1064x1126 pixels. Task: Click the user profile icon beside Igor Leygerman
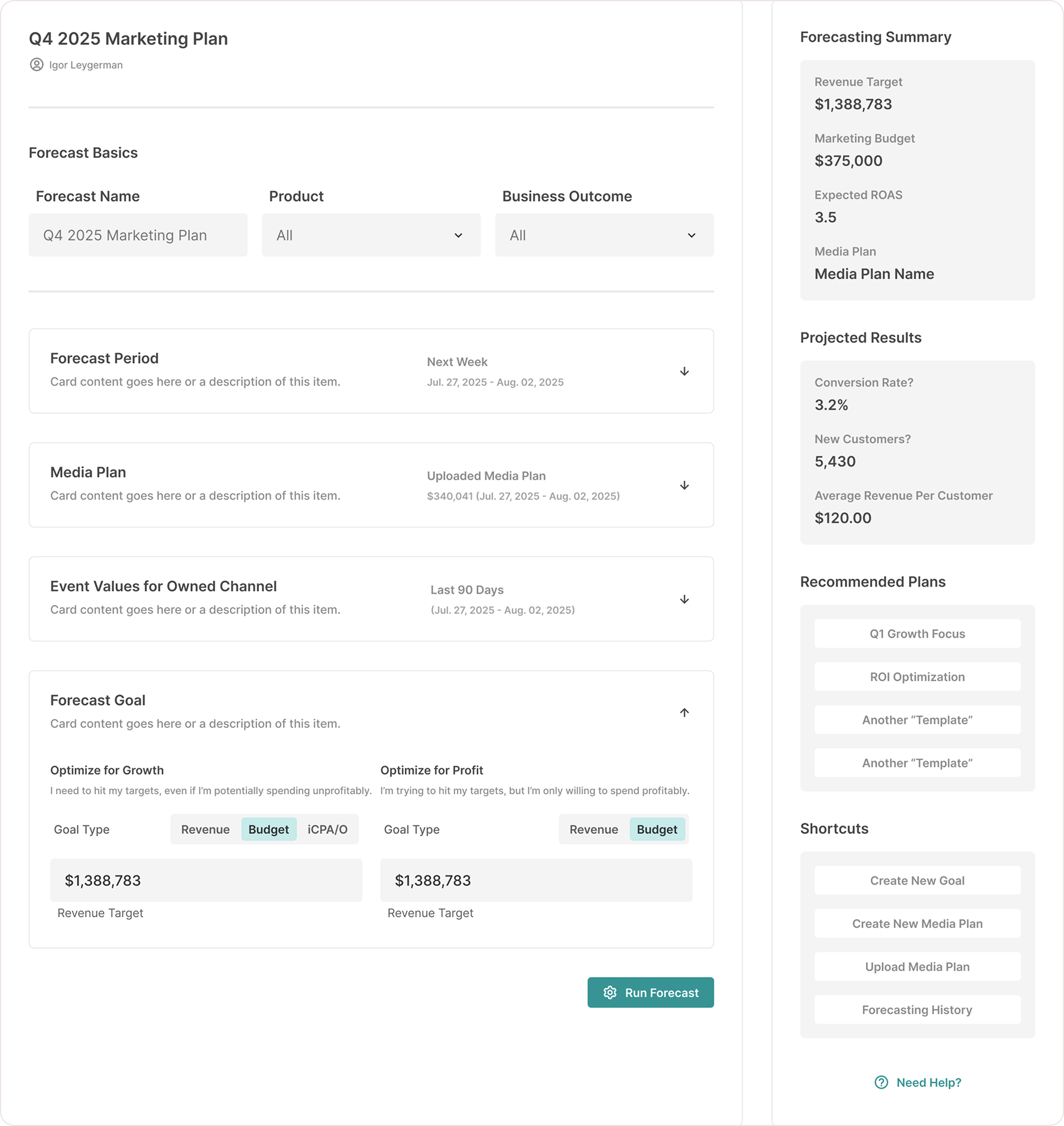pyautogui.click(x=37, y=64)
